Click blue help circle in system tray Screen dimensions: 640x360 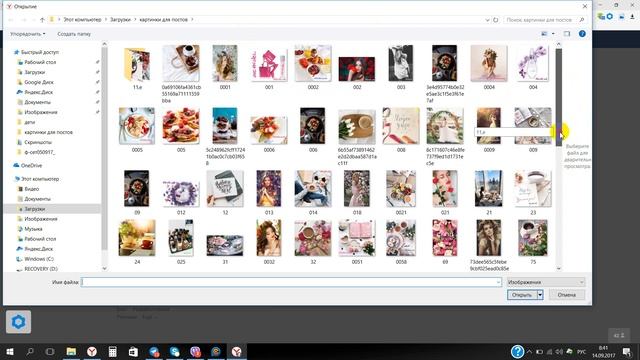tap(517, 351)
